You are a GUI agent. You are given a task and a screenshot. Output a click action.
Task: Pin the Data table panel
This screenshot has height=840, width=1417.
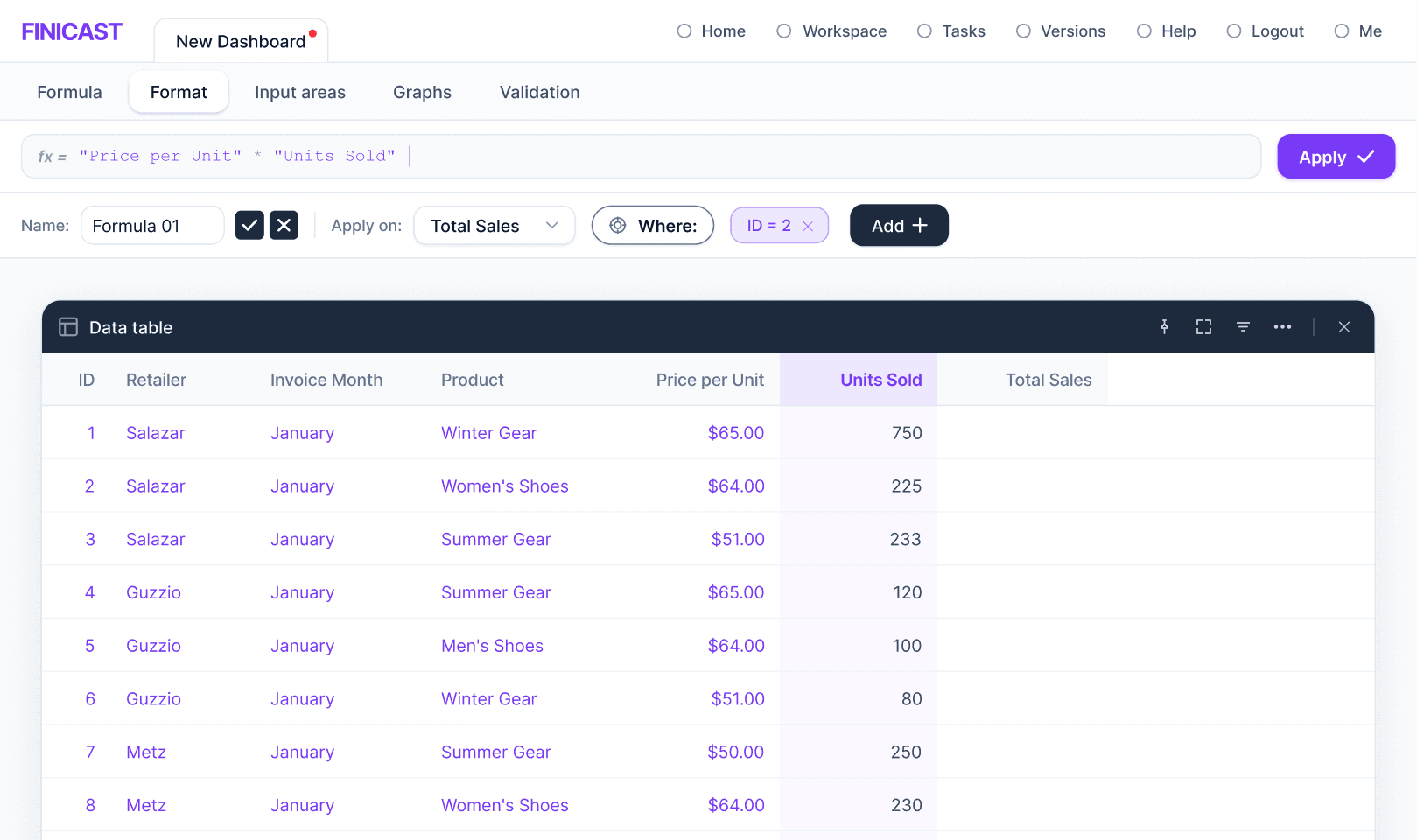[1164, 326]
